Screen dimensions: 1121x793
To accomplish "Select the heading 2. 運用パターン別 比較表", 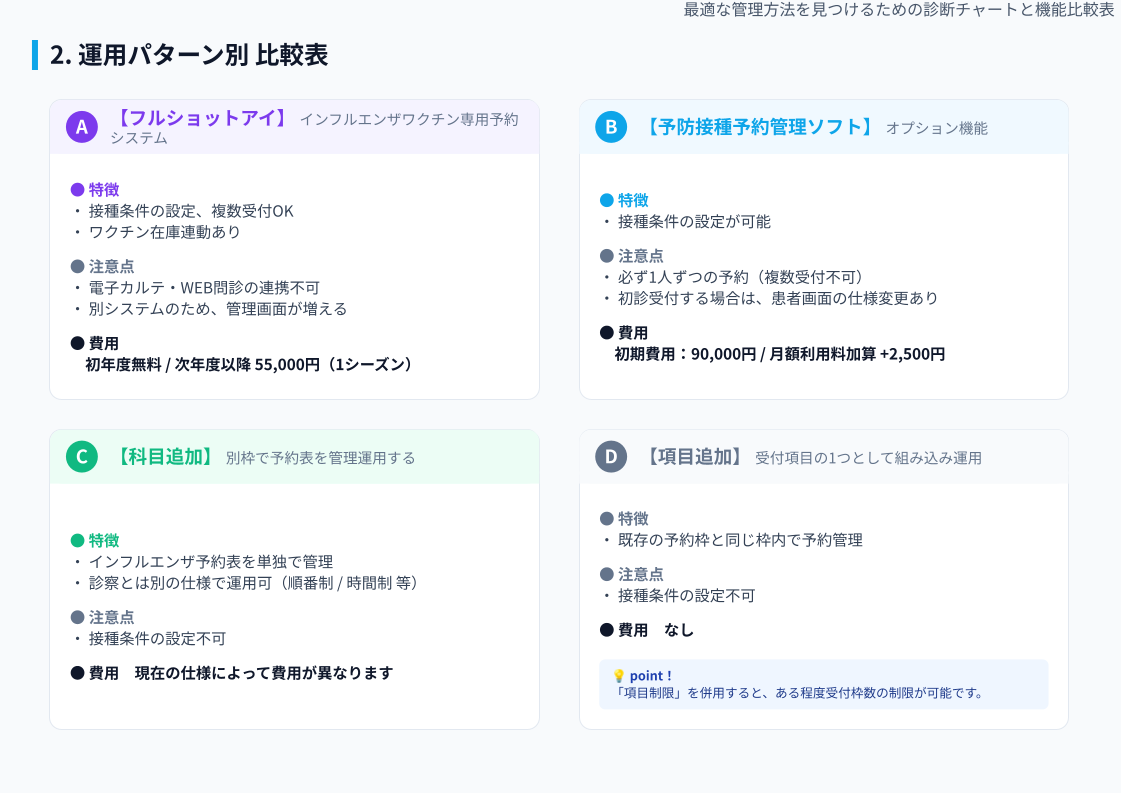I will click(189, 55).
